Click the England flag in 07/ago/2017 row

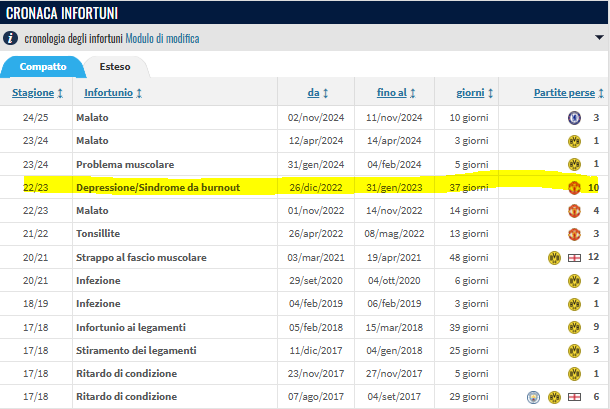[574, 397]
